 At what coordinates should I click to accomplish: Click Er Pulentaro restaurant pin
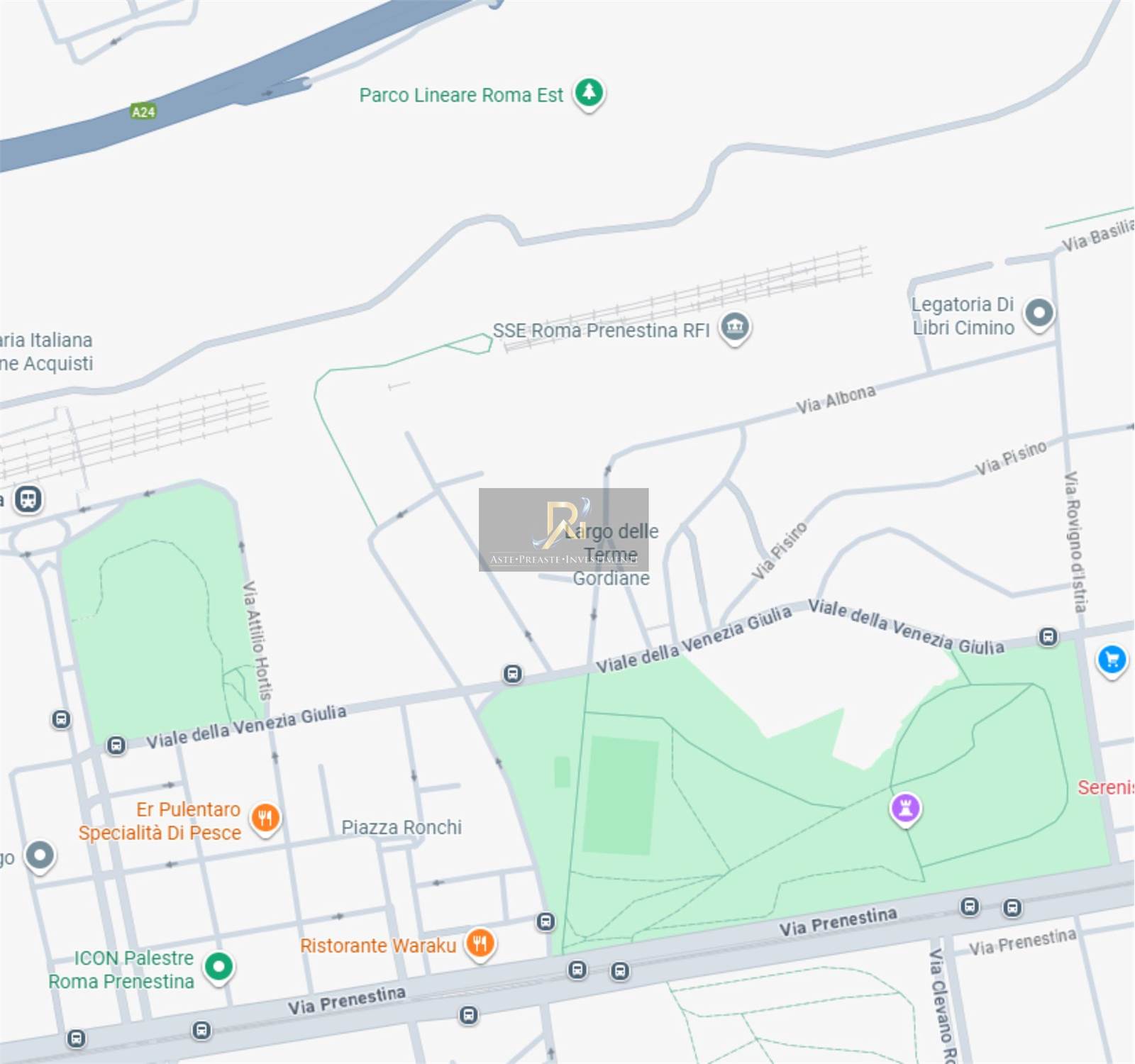point(265,819)
